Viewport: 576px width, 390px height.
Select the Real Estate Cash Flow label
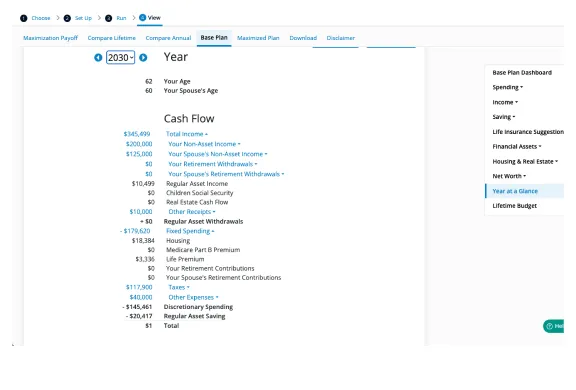(x=197, y=202)
